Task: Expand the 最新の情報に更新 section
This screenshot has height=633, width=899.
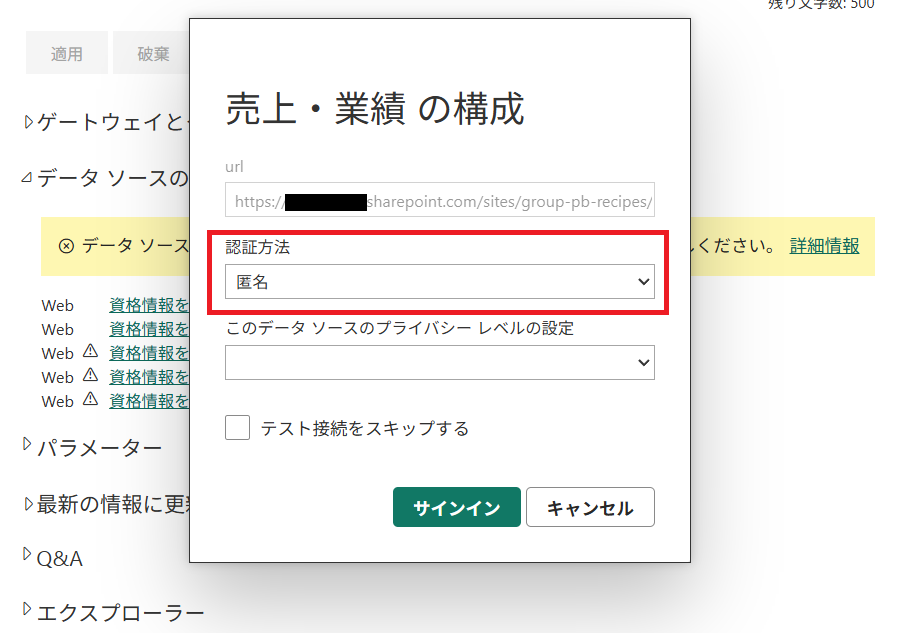Action: (28, 503)
